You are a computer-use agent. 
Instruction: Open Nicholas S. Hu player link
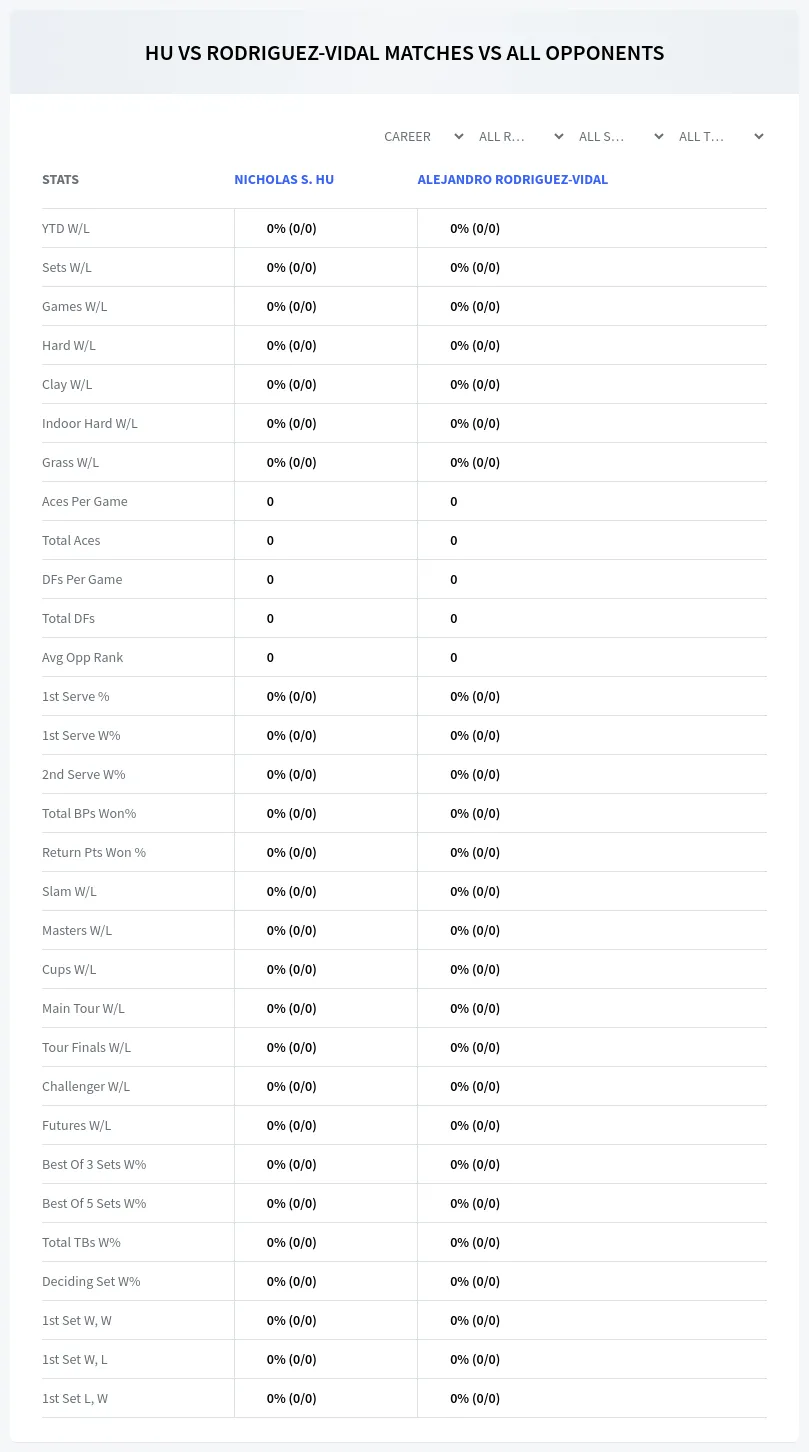[284, 180]
